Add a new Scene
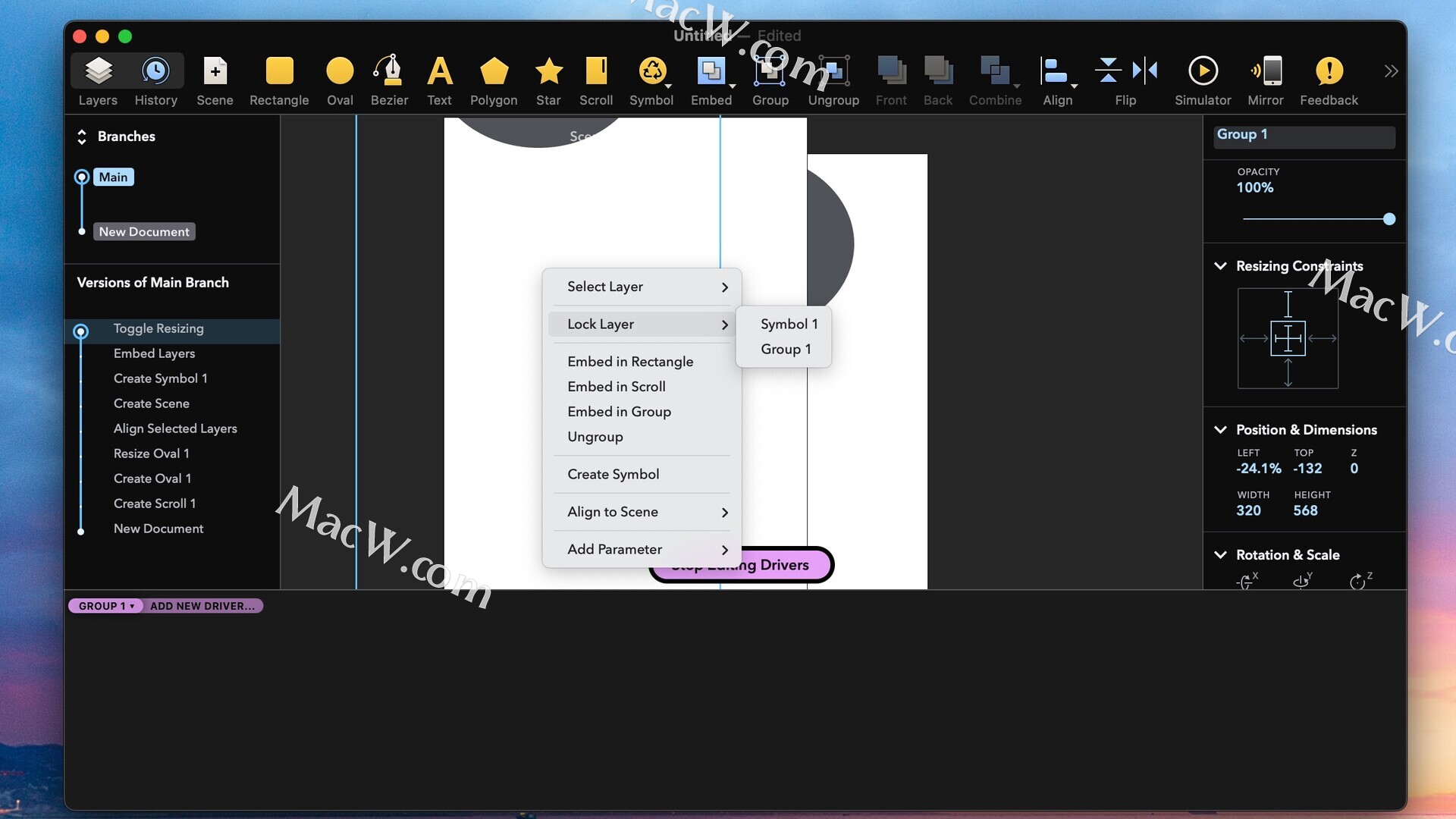Screen dimensions: 1456x819 click(215, 72)
